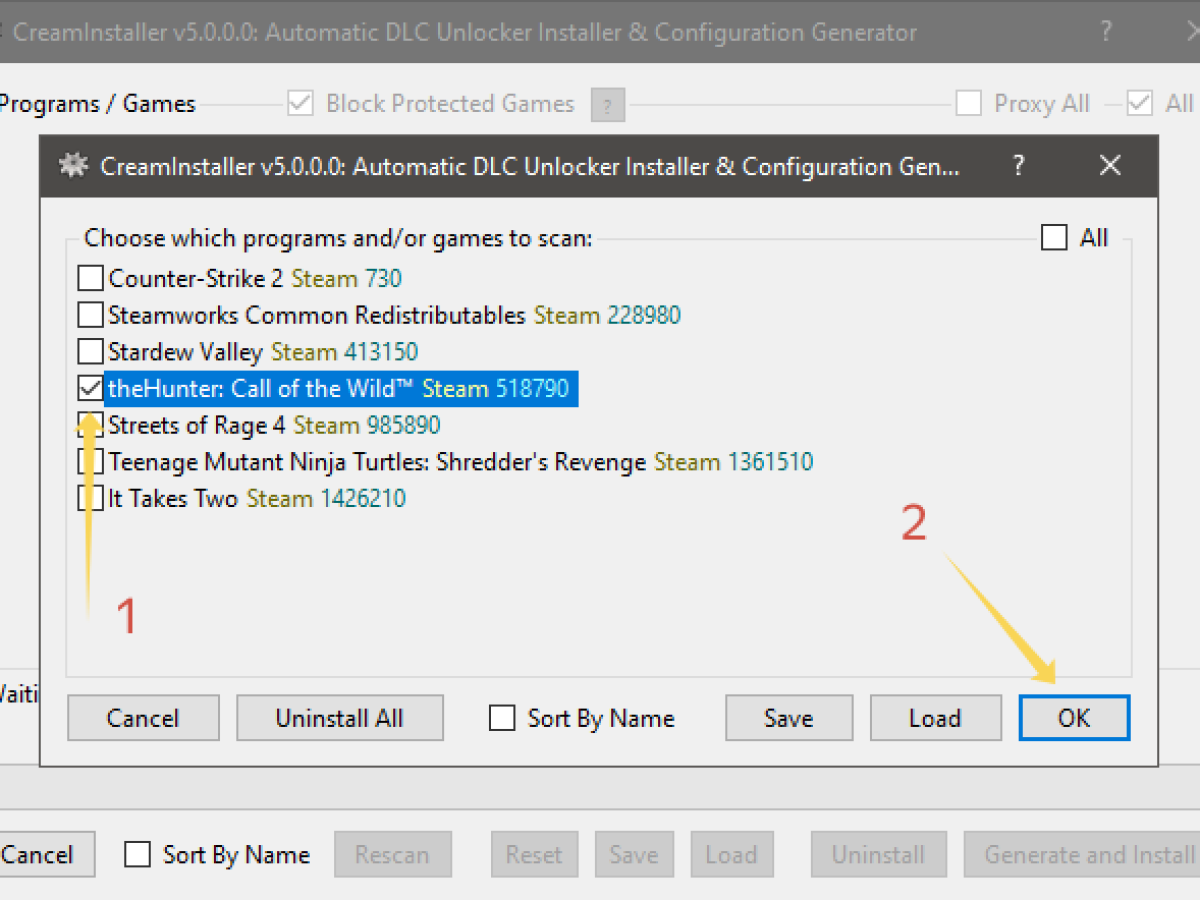Click the help icon in the main window title bar
This screenshot has height=900, width=1200.
[x=1106, y=32]
